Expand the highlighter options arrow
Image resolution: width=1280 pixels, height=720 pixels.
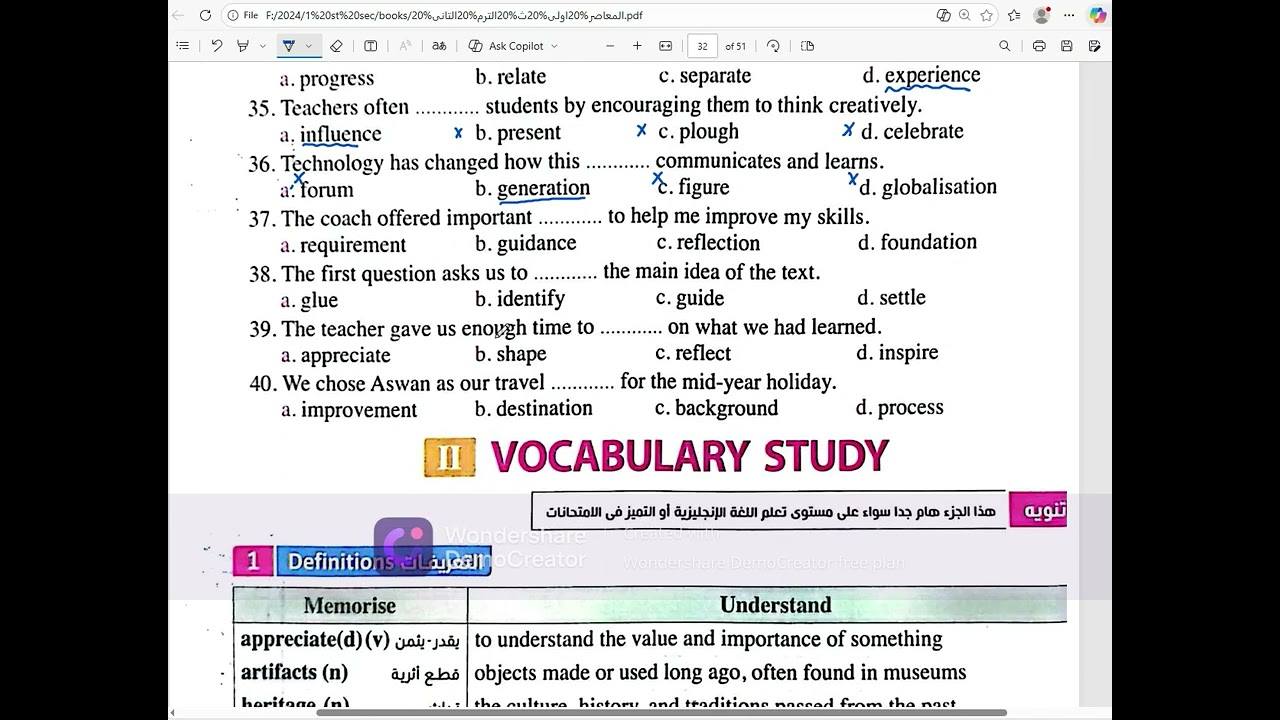262,46
